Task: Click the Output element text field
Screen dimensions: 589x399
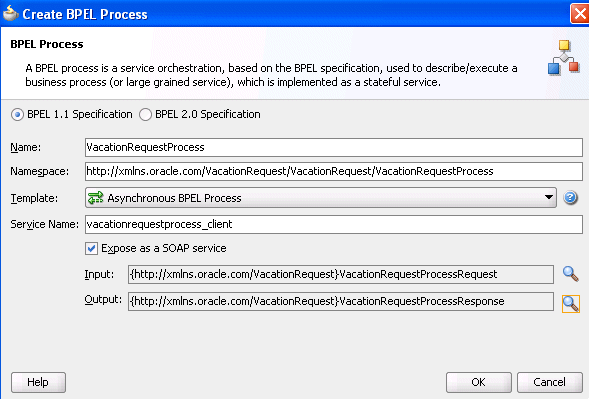Action: click(341, 301)
